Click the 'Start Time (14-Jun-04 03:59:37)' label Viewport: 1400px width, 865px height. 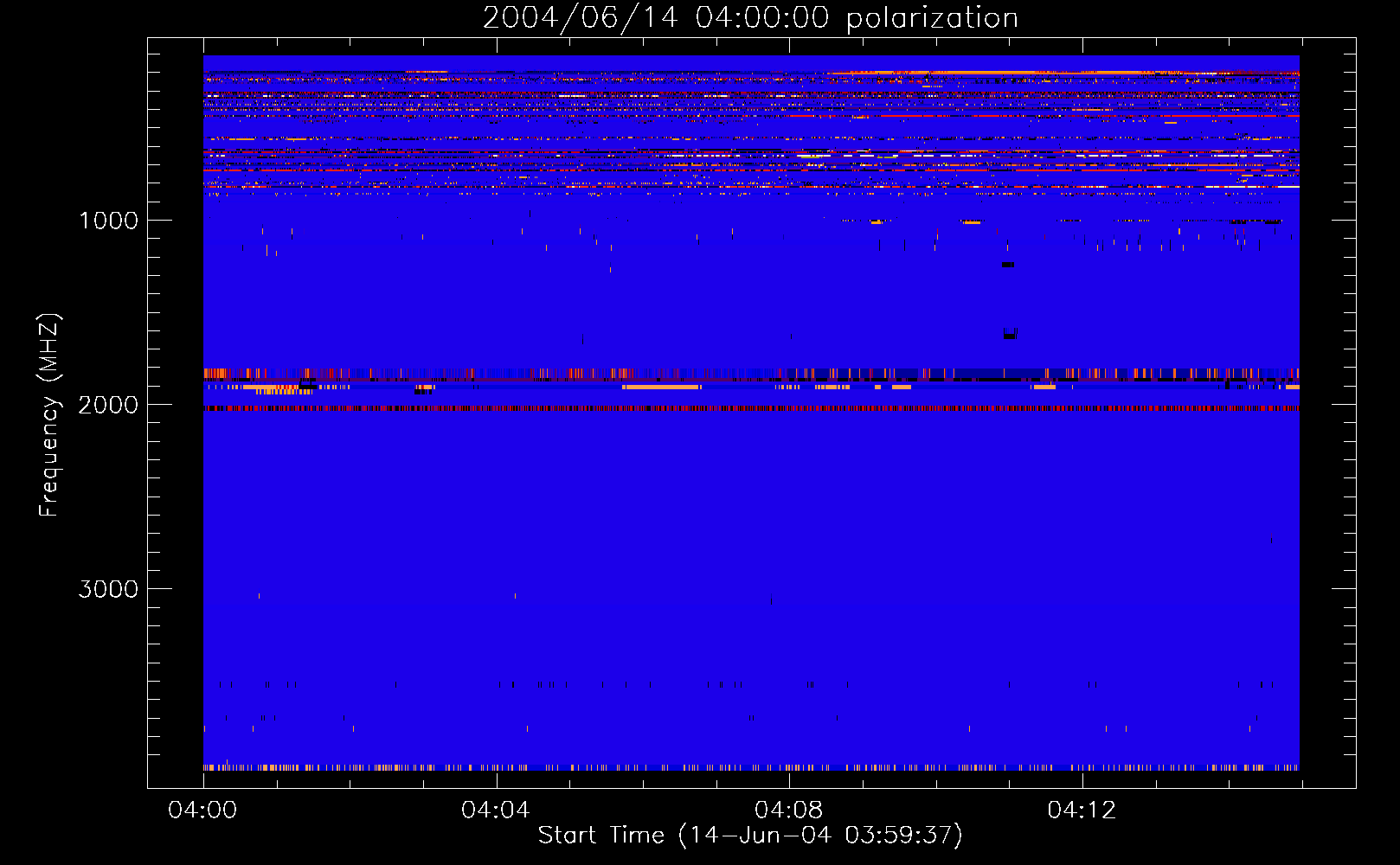coord(750,836)
